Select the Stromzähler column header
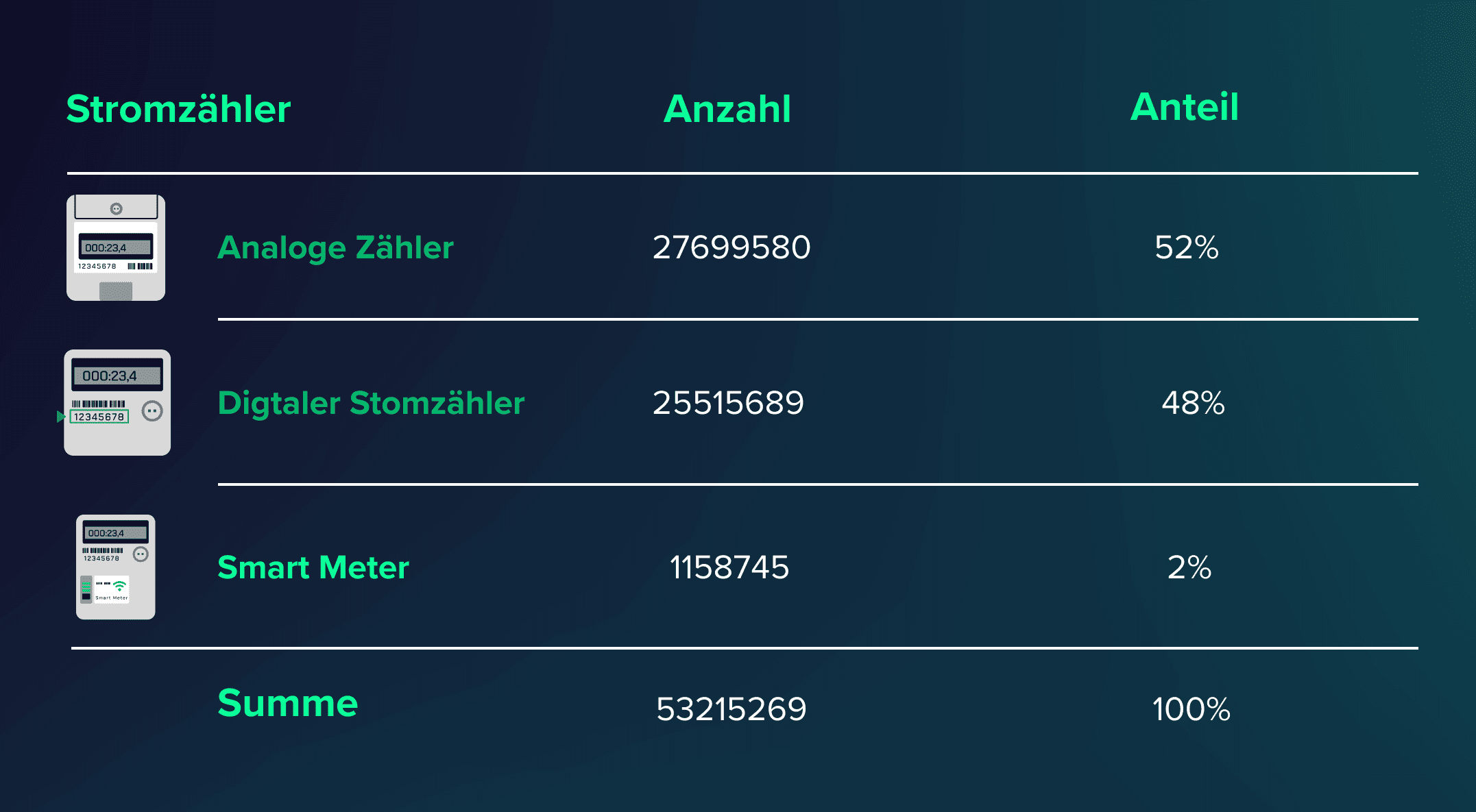 coord(178,109)
